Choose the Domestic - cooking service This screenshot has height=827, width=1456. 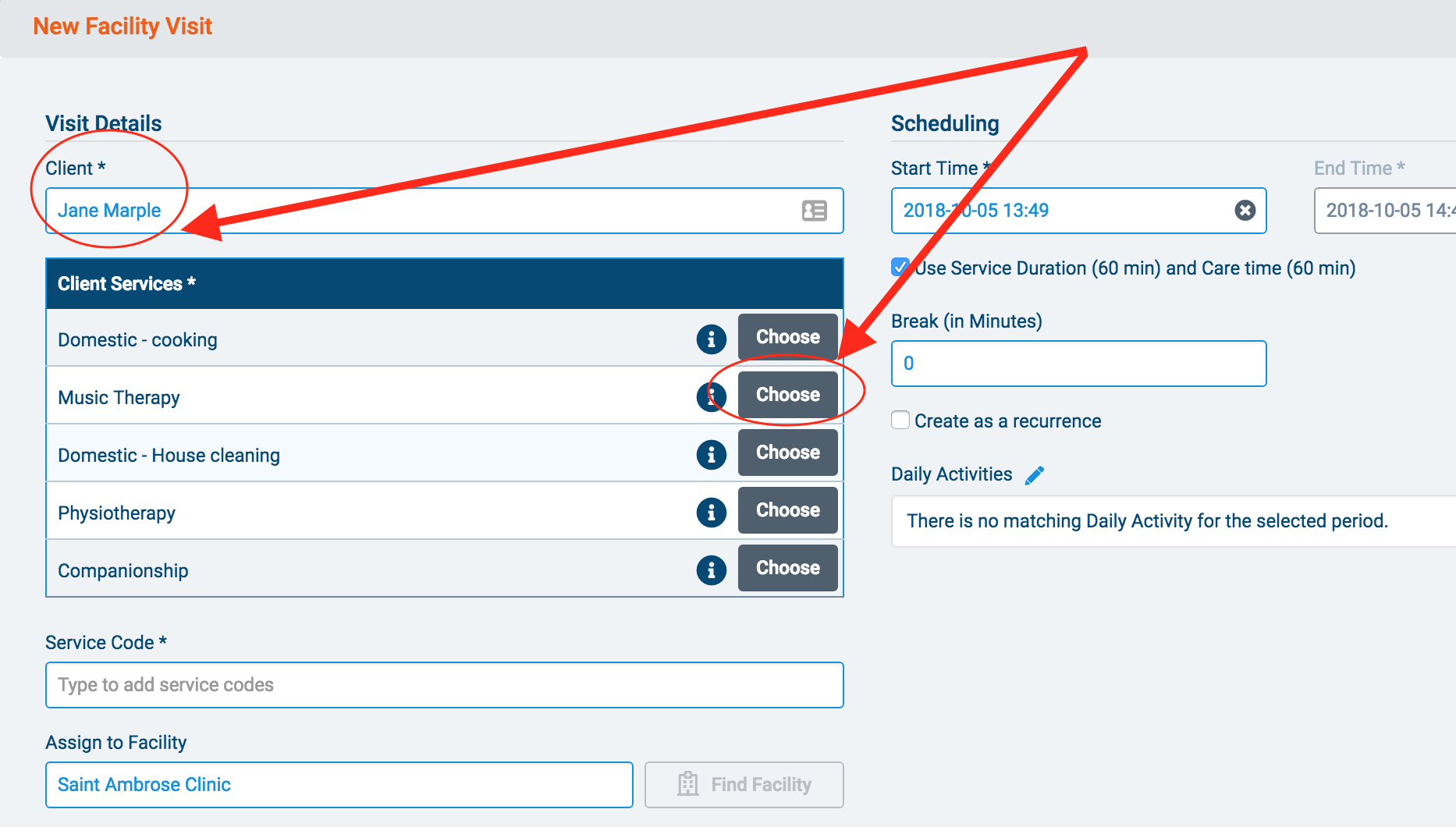click(x=787, y=337)
